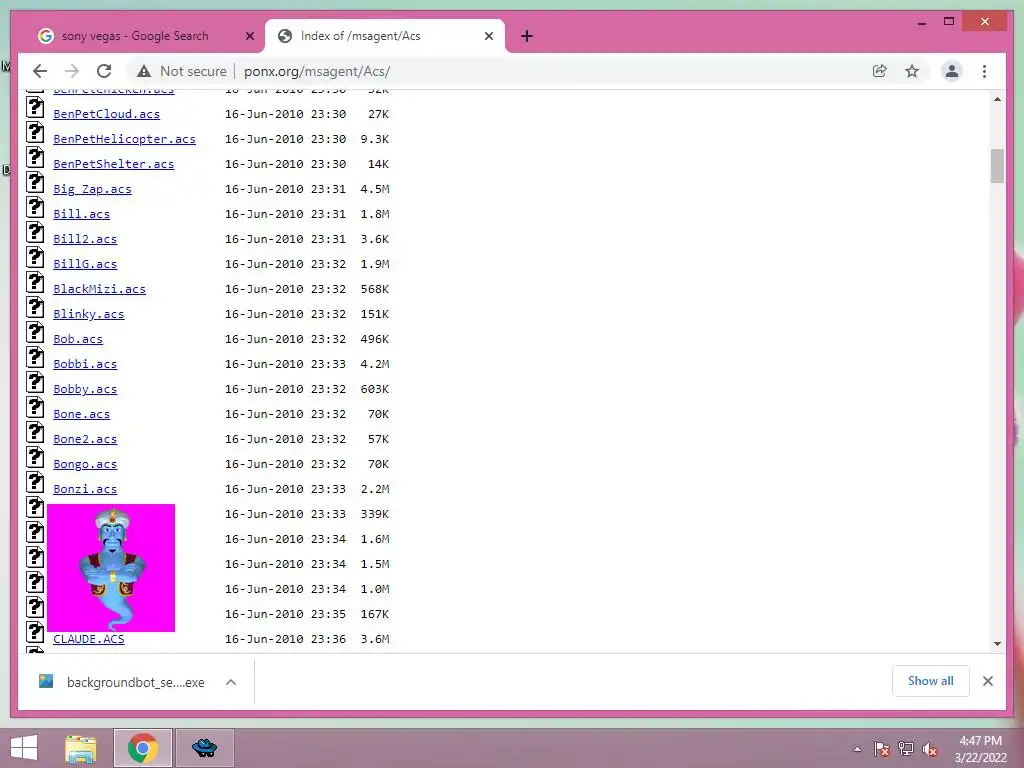Screen dimensions: 1024x768
Task: Click file icon beside Blinky.acs
Action: 35,307
